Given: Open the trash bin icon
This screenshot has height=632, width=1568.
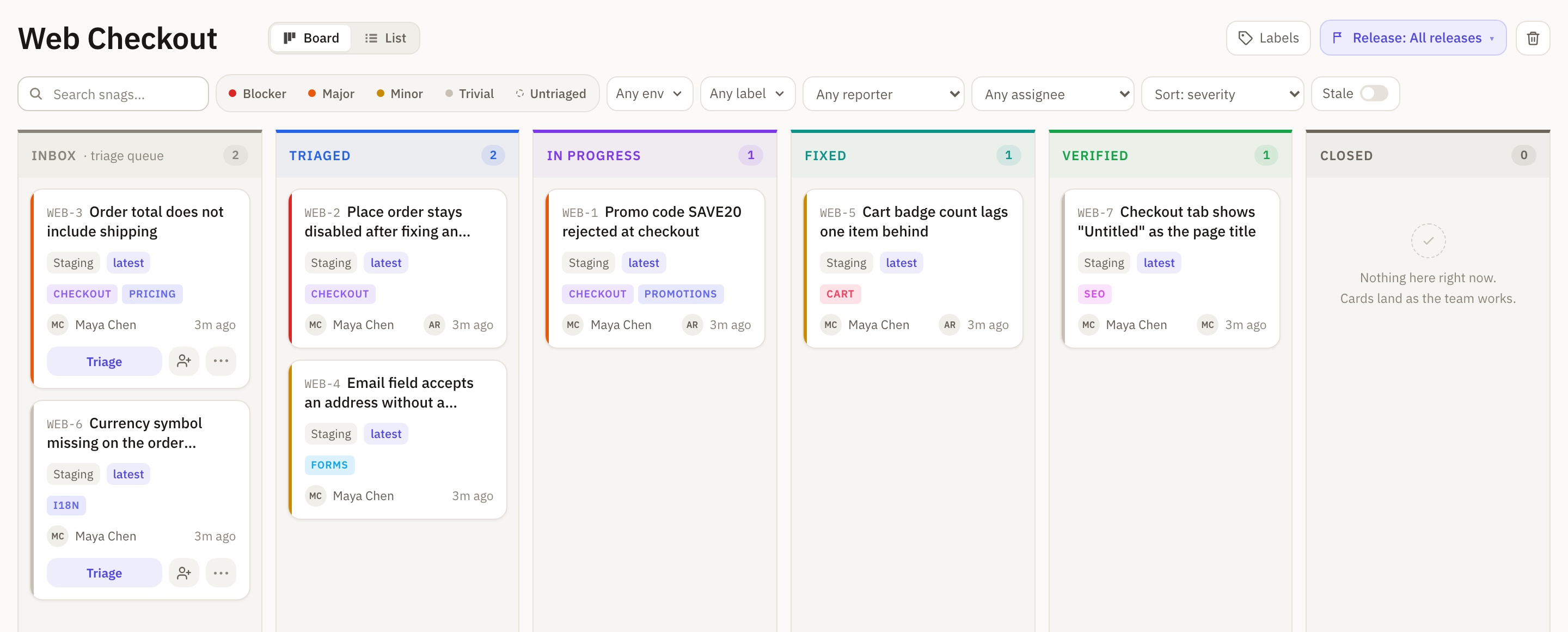Looking at the screenshot, I should [x=1532, y=38].
